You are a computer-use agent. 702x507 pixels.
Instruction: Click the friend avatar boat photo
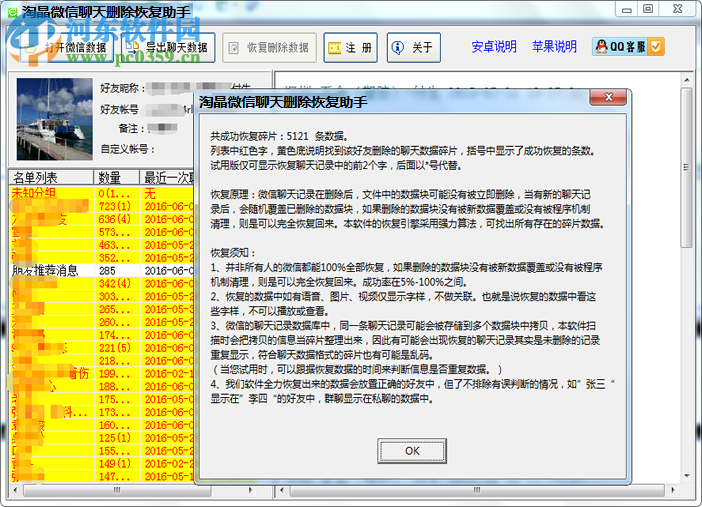pos(55,119)
